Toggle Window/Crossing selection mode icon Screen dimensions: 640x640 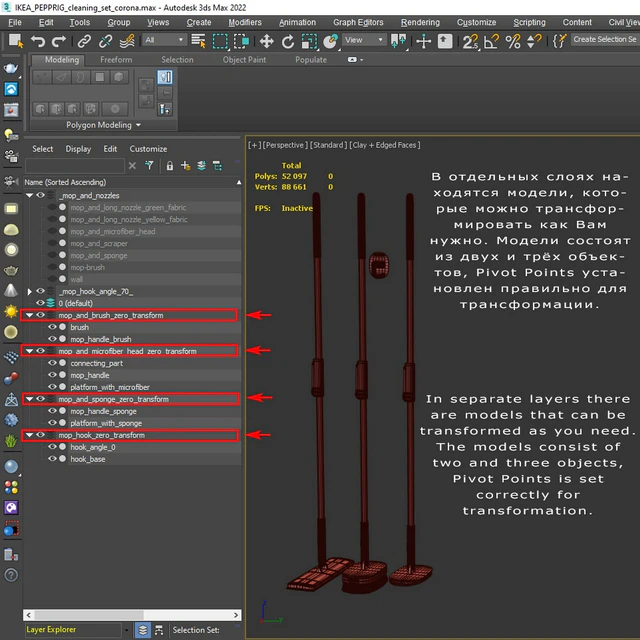click(x=241, y=41)
